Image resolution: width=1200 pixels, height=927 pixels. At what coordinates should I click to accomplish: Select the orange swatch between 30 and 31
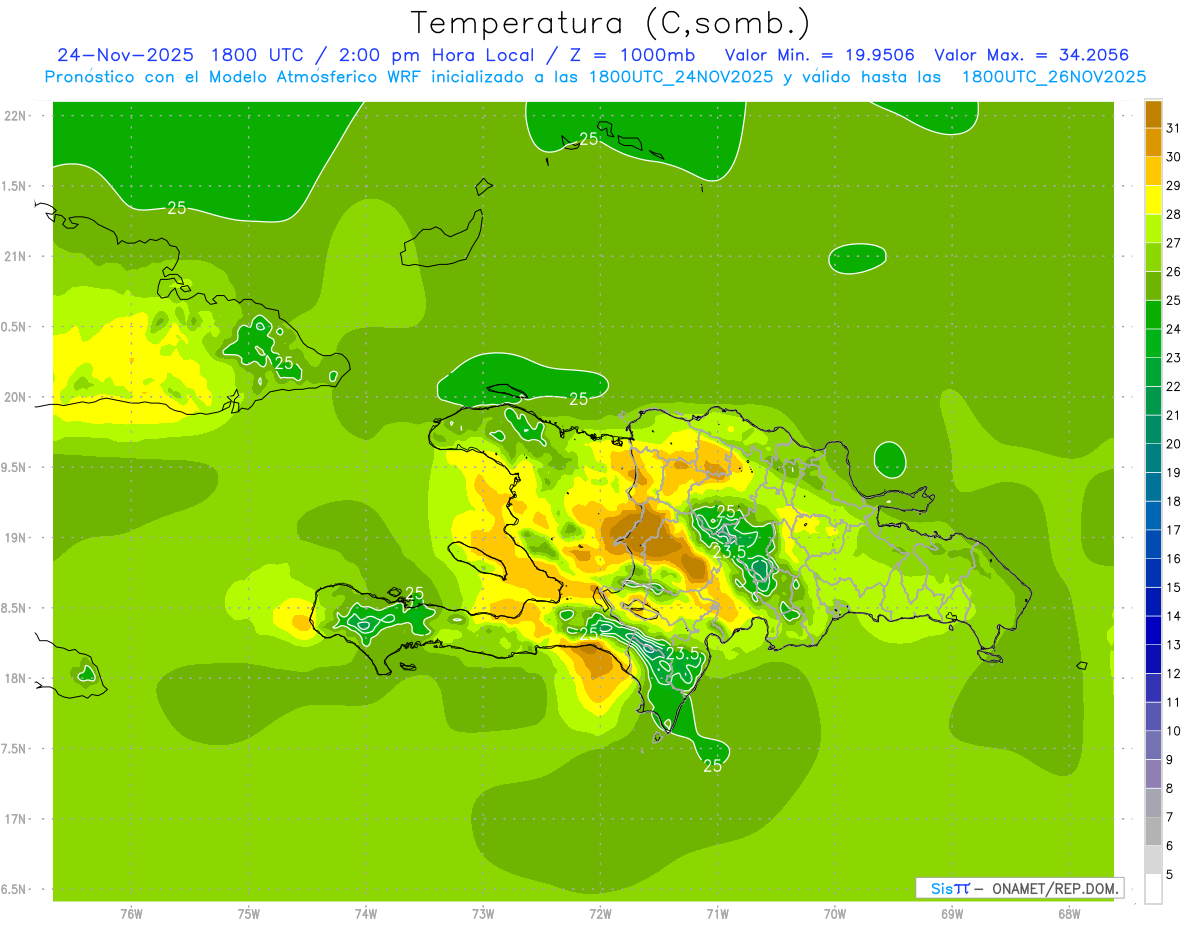point(1153,143)
